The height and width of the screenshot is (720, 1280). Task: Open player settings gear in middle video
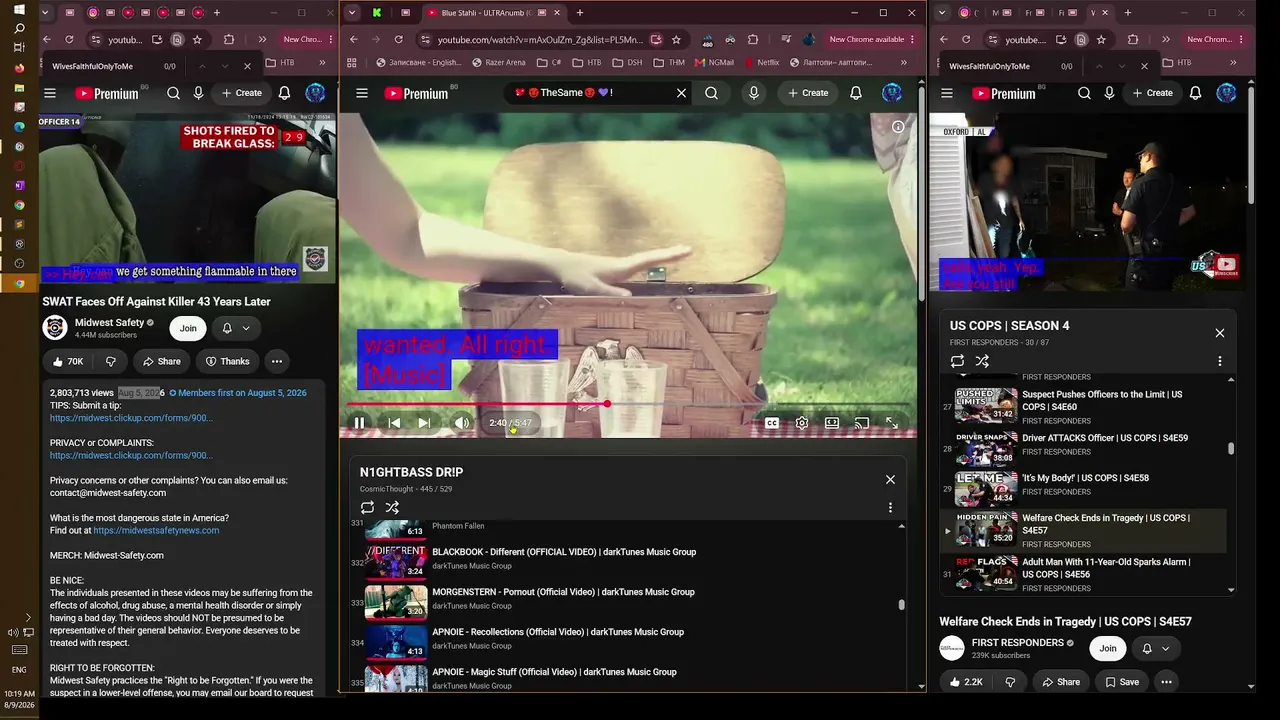click(x=802, y=423)
